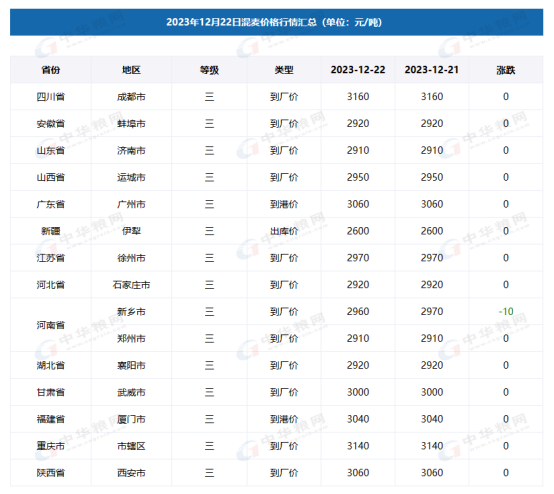This screenshot has height=494, width=554.
Task: Click the 西安市 region cell
Action: pos(131,473)
